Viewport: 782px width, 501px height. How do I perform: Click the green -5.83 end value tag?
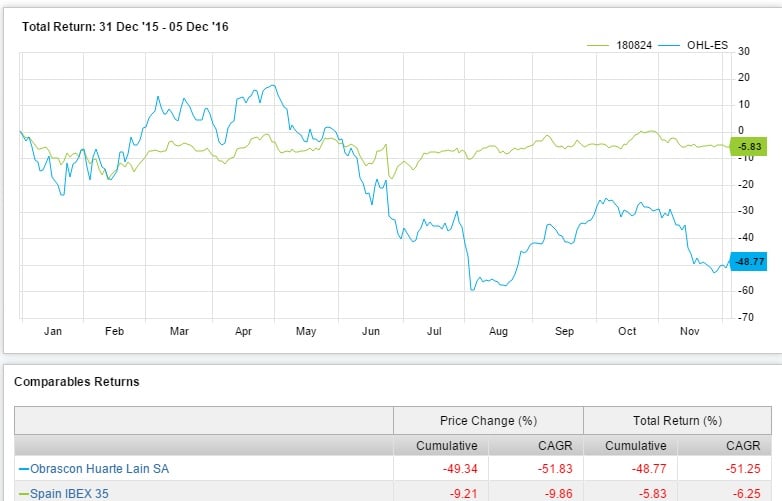(746, 147)
